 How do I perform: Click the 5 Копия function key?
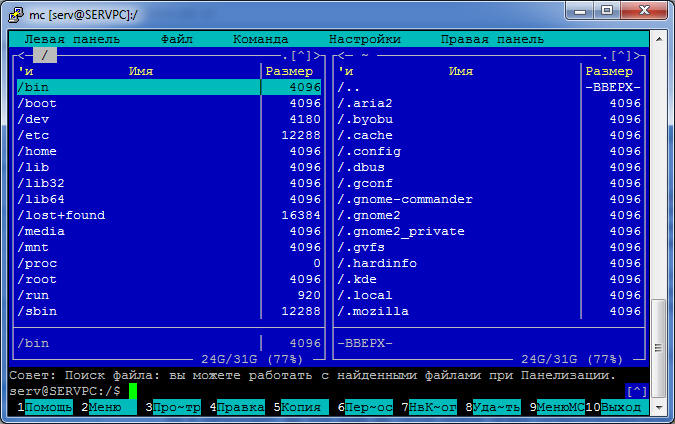[301, 407]
